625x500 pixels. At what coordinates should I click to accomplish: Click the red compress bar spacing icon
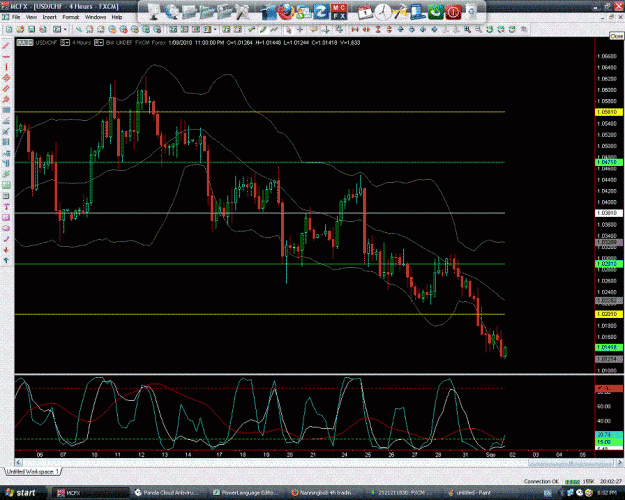point(354,30)
